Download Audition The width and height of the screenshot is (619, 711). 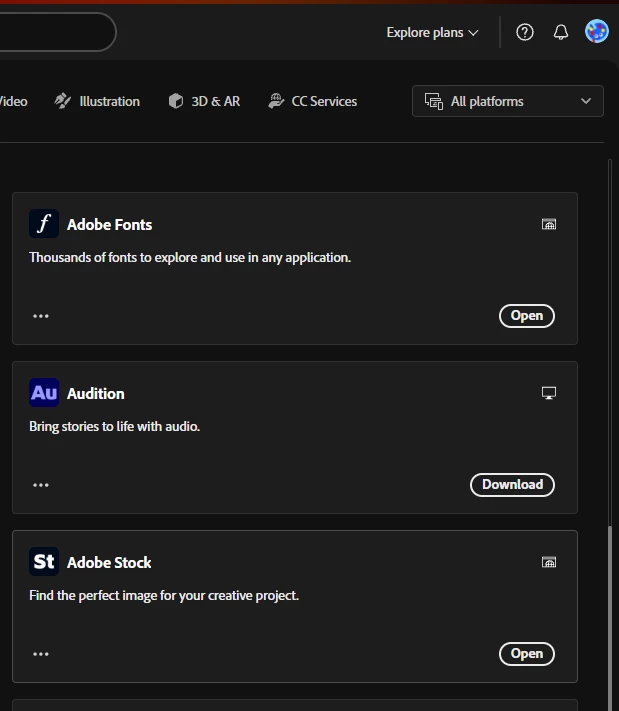coord(512,485)
